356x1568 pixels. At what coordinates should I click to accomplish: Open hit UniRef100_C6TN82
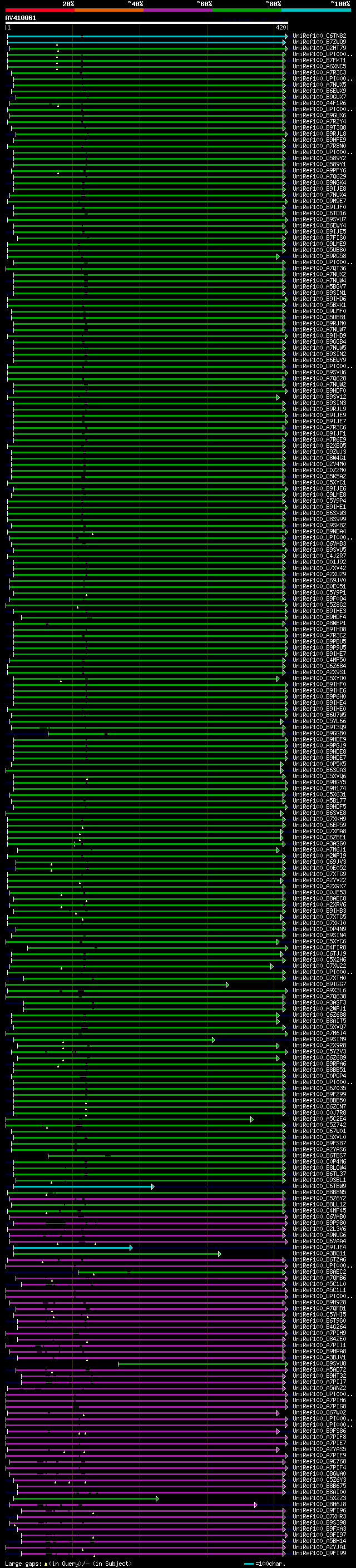tap(319, 36)
